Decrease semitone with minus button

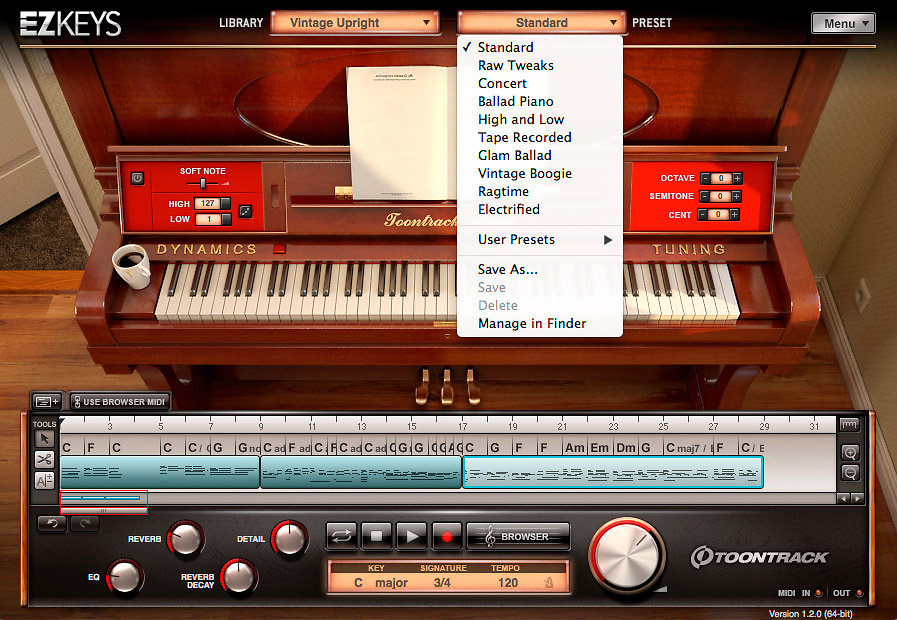click(704, 196)
